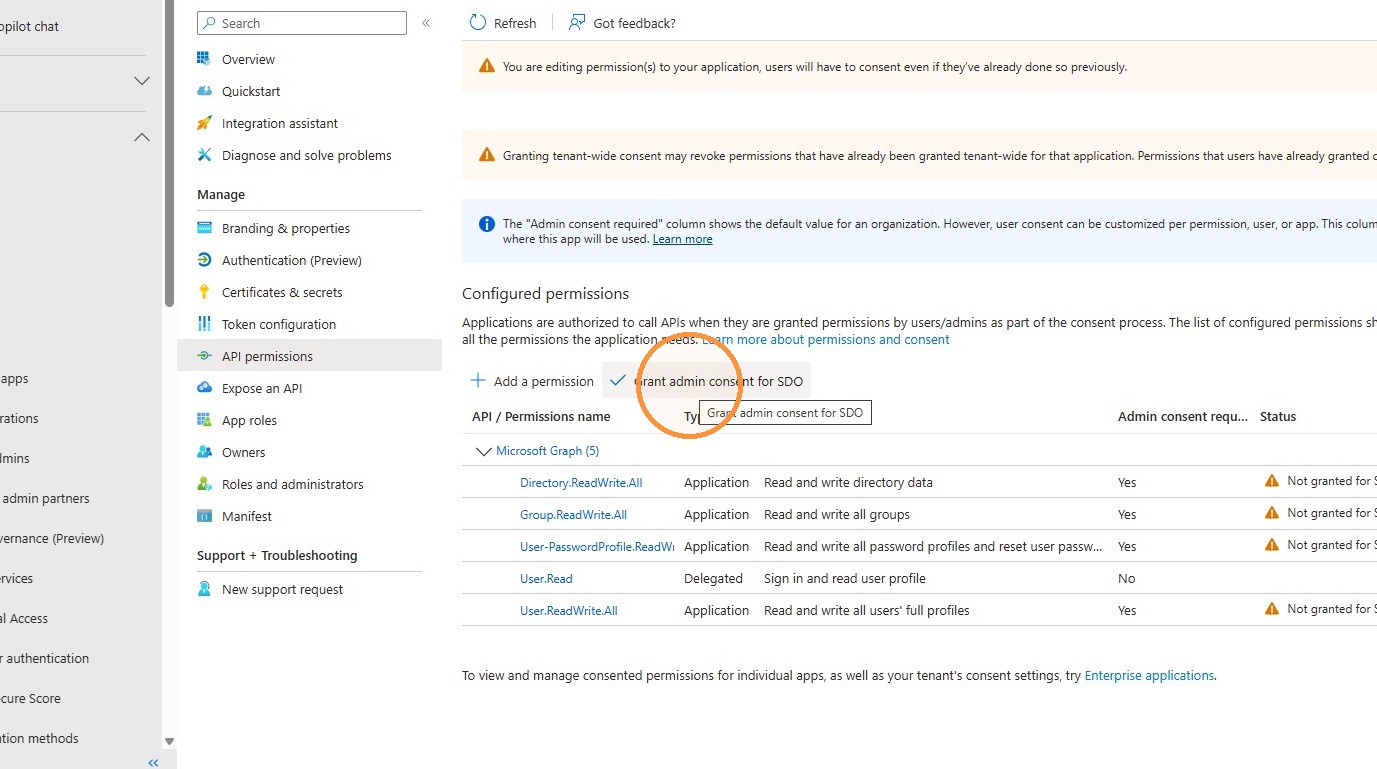The image size is (1377, 769).
Task: Click the "API / Permissions name" column header
Action: [x=541, y=417]
